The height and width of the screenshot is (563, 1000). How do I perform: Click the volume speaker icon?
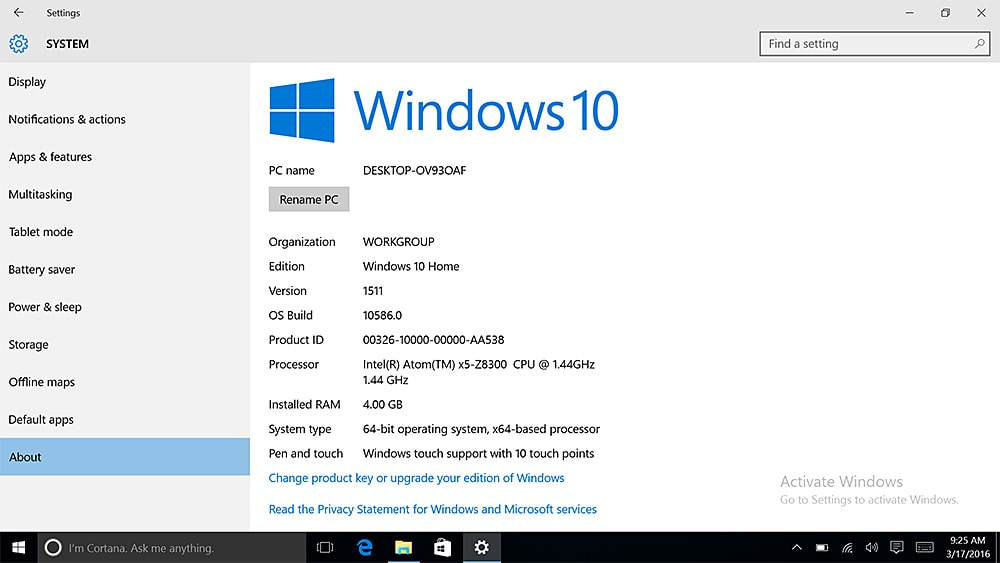[x=872, y=547]
